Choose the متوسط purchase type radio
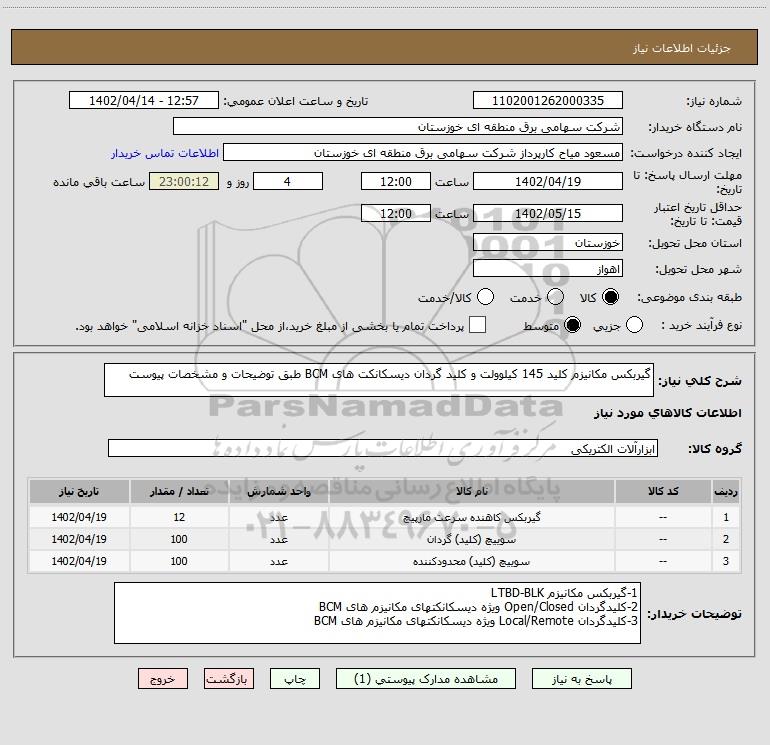The image size is (770, 745). (572, 325)
